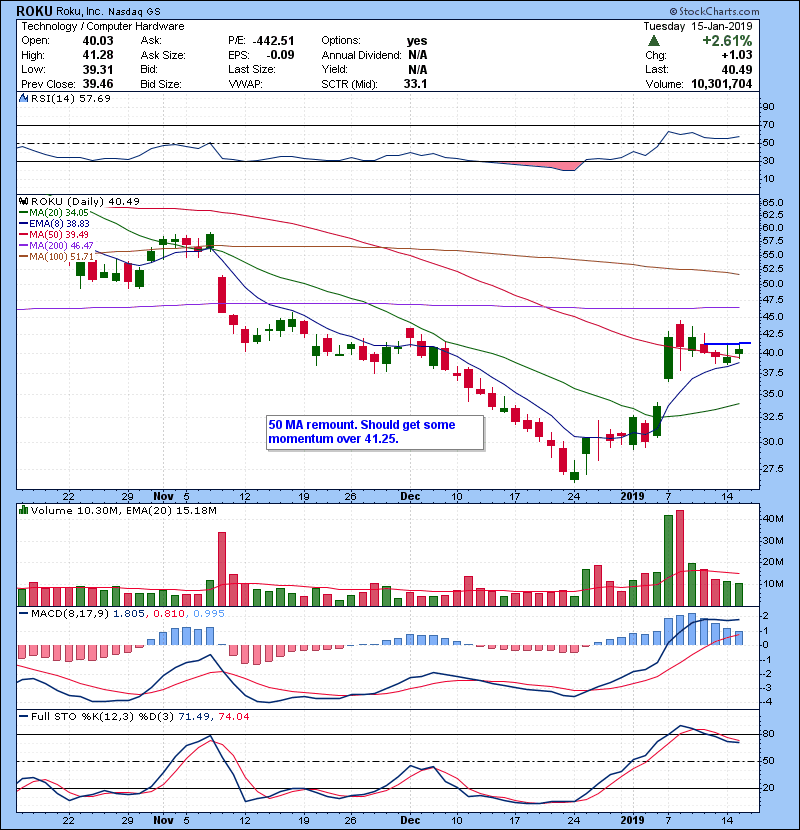
Task: Click the MACD signal value 0.810
Action: tap(169, 614)
